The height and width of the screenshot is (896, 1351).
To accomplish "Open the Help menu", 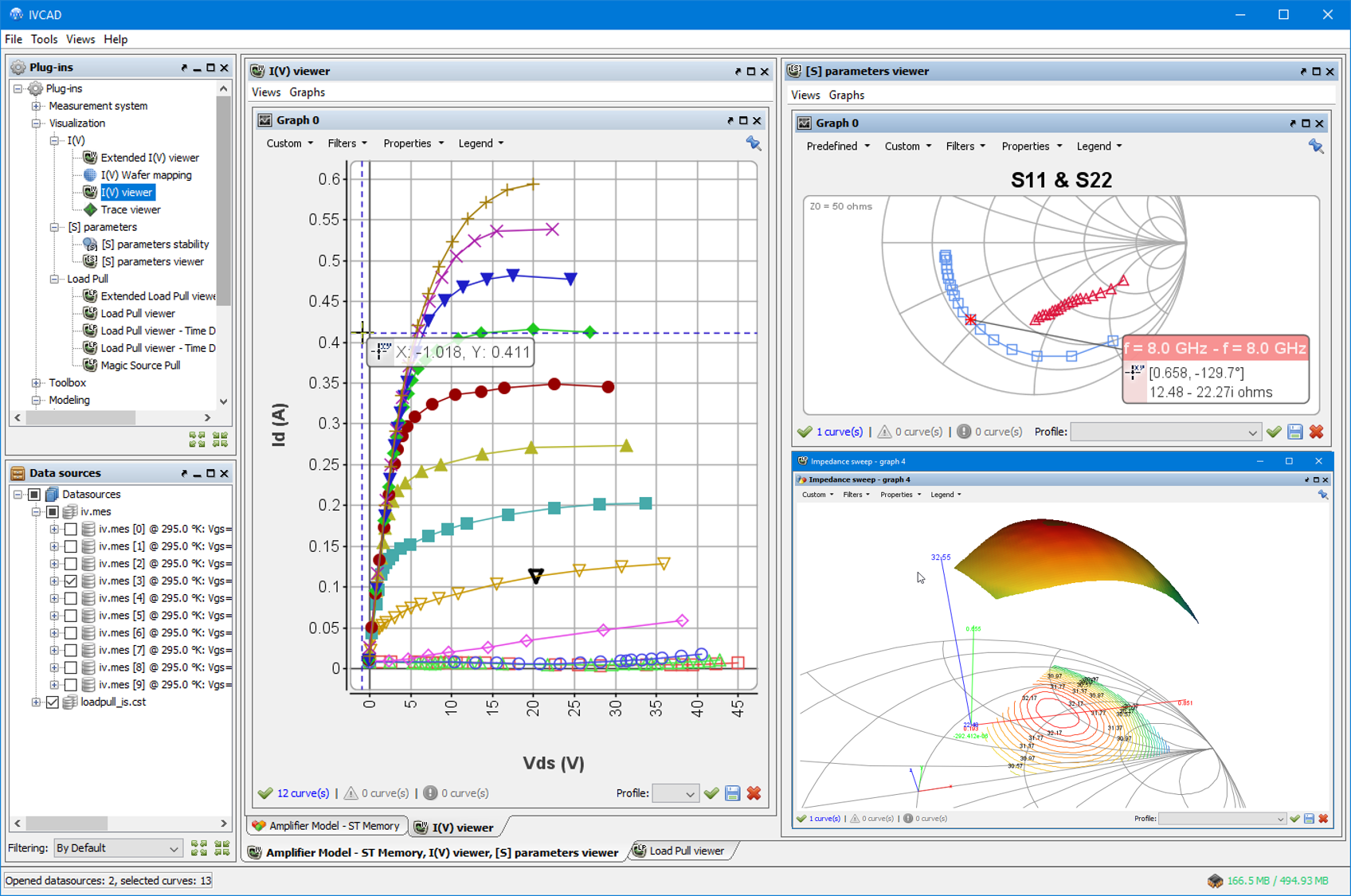I will click(116, 39).
